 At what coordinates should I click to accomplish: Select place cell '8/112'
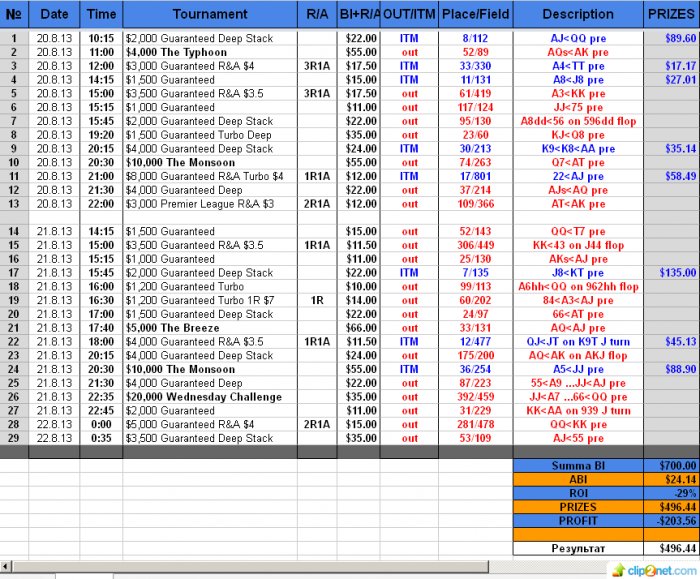point(476,38)
